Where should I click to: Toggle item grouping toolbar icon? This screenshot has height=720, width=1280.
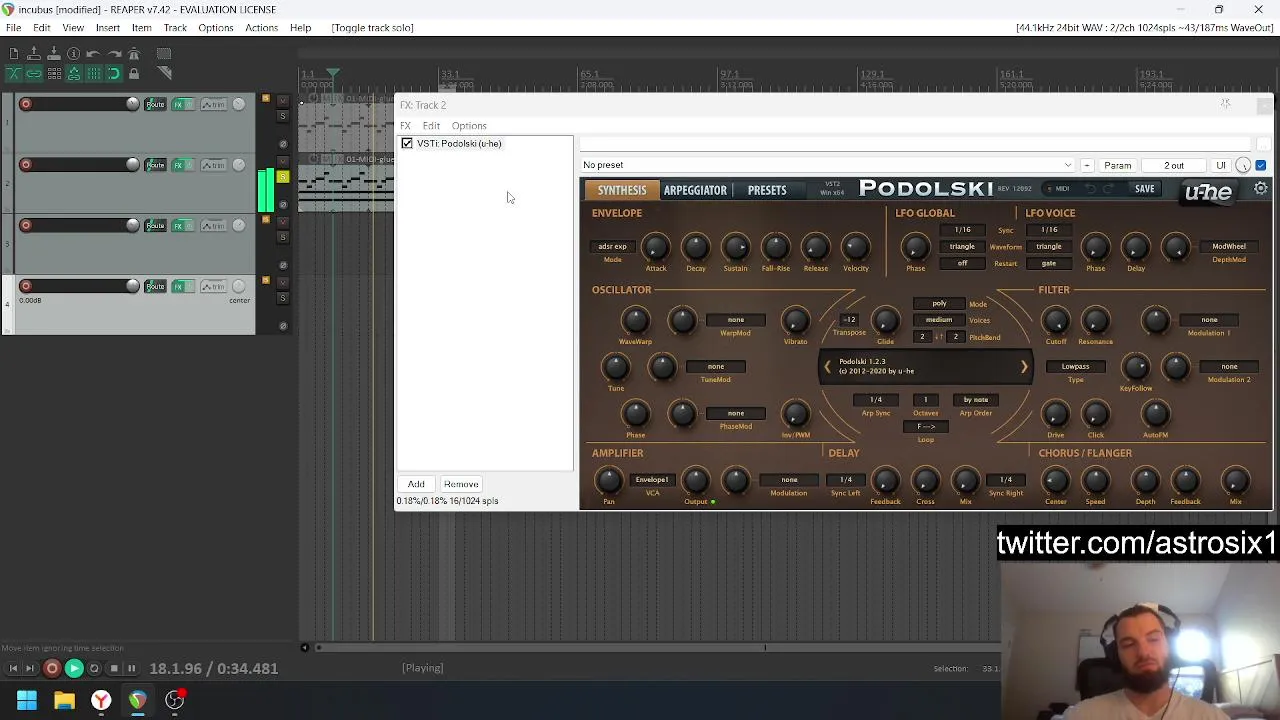point(33,73)
